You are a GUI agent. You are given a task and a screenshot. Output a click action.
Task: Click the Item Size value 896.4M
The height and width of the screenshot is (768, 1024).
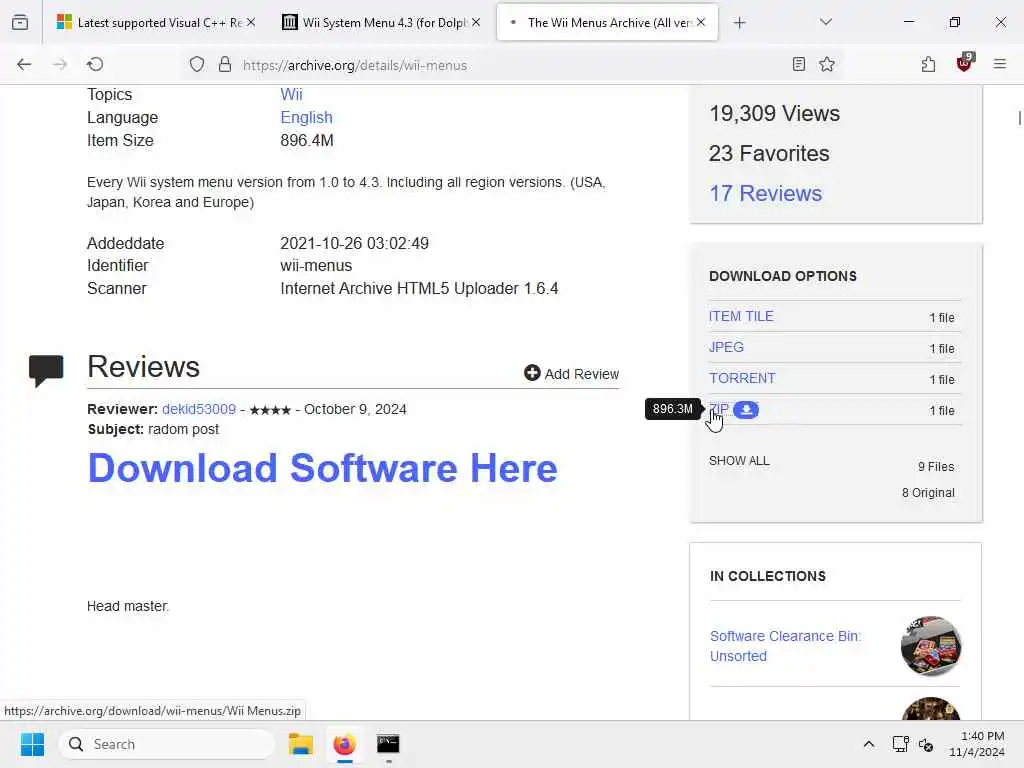(306, 140)
